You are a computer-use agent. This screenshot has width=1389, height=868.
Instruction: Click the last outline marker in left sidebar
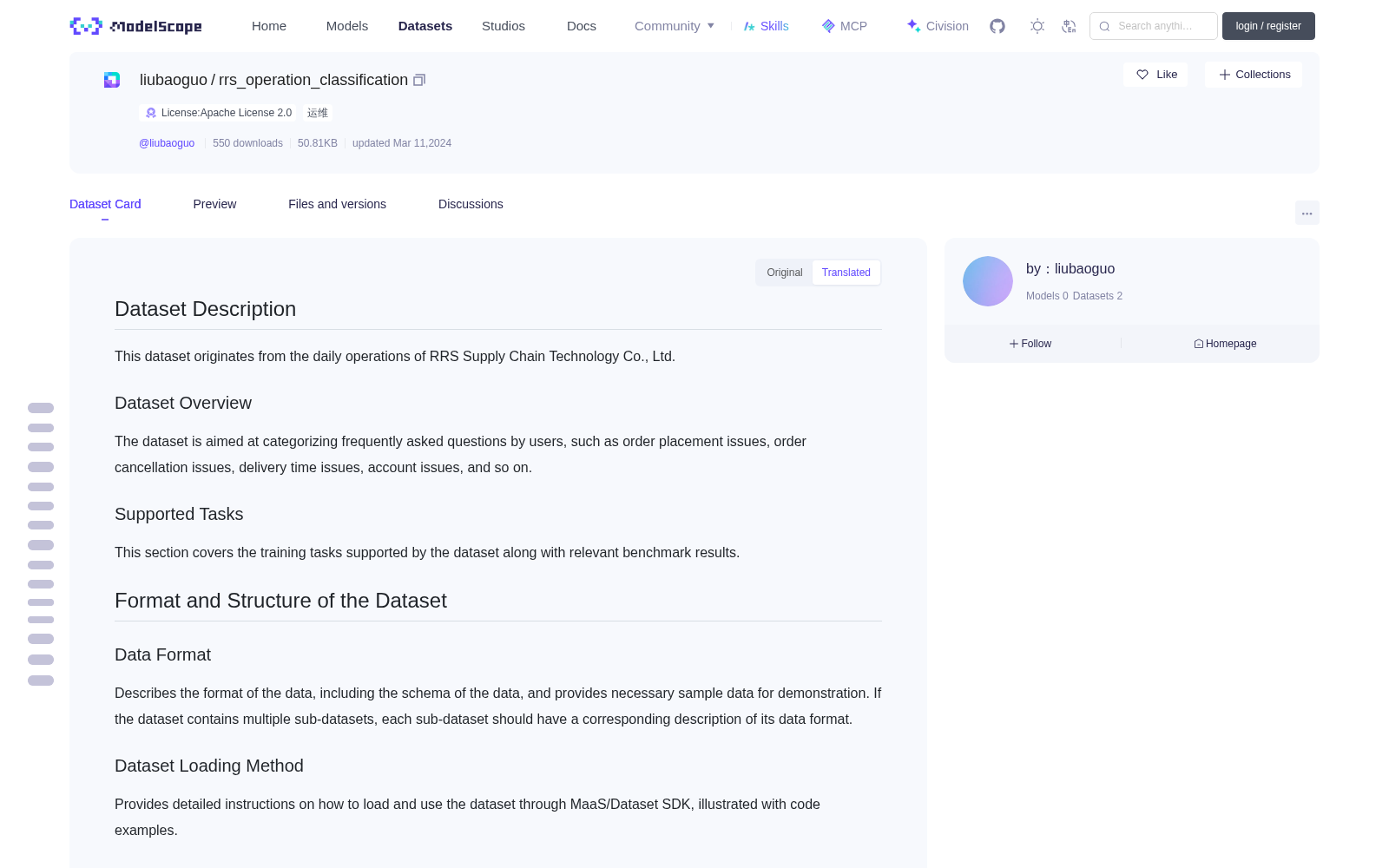tap(41, 681)
